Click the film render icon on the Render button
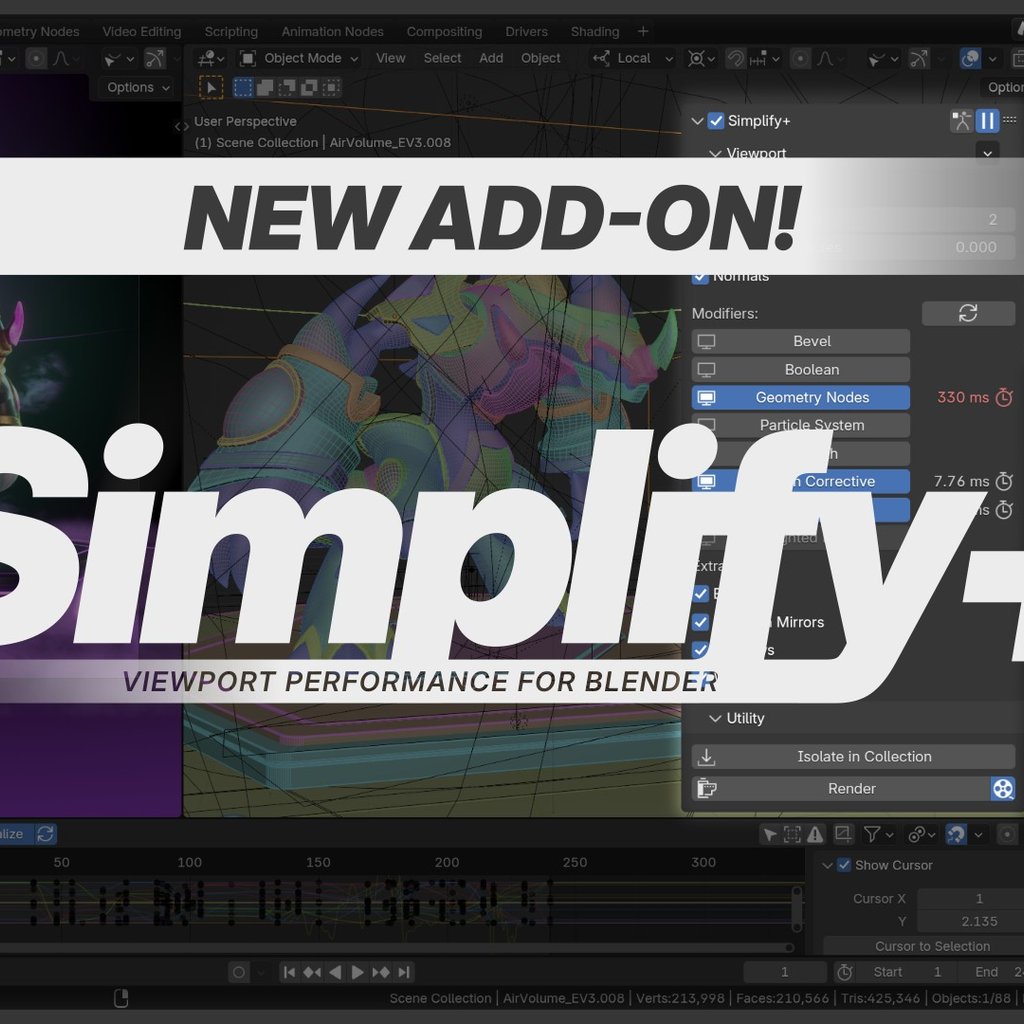The width and height of the screenshot is (1024, 1024). tap(1003, 789)
